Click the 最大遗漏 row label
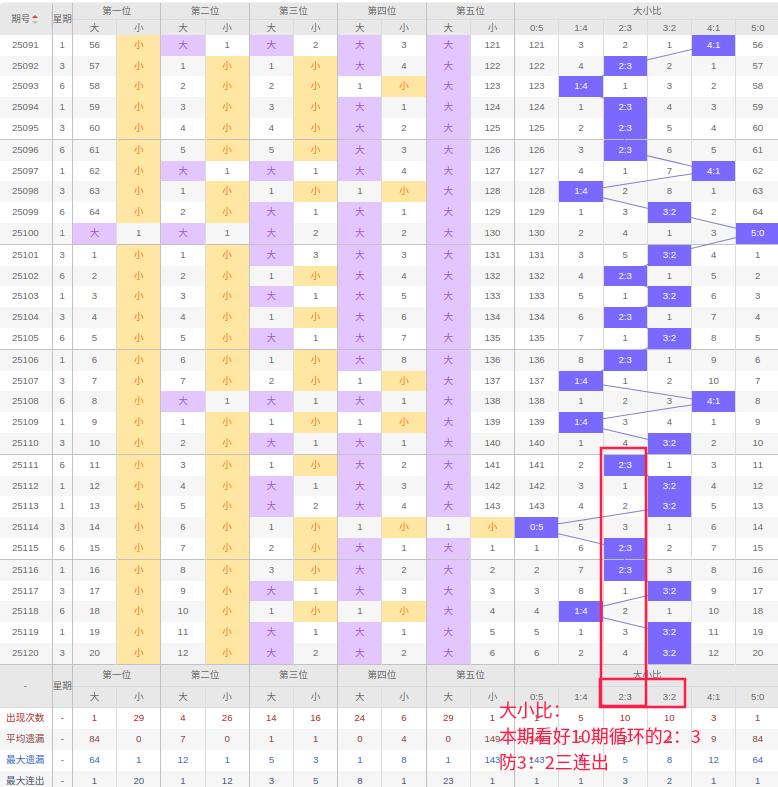 click(25, 760)
